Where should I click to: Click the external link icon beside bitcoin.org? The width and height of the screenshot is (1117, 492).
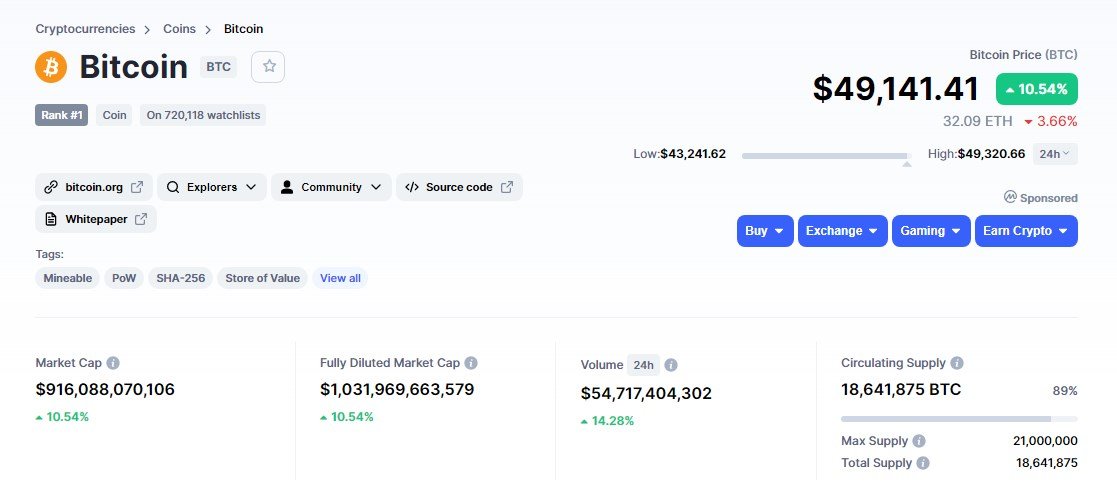137,187
